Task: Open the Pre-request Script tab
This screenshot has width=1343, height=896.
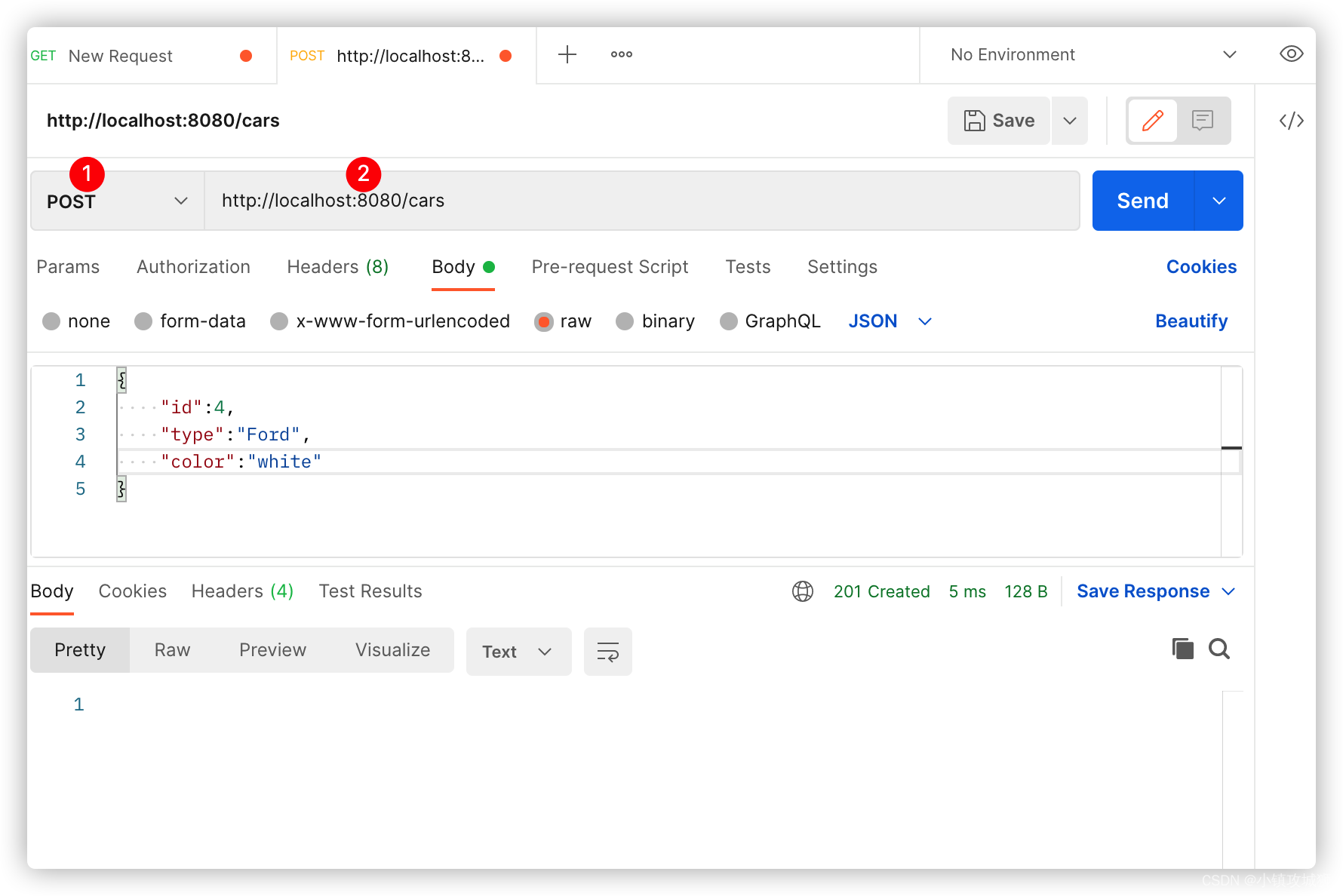Action: 610,267
